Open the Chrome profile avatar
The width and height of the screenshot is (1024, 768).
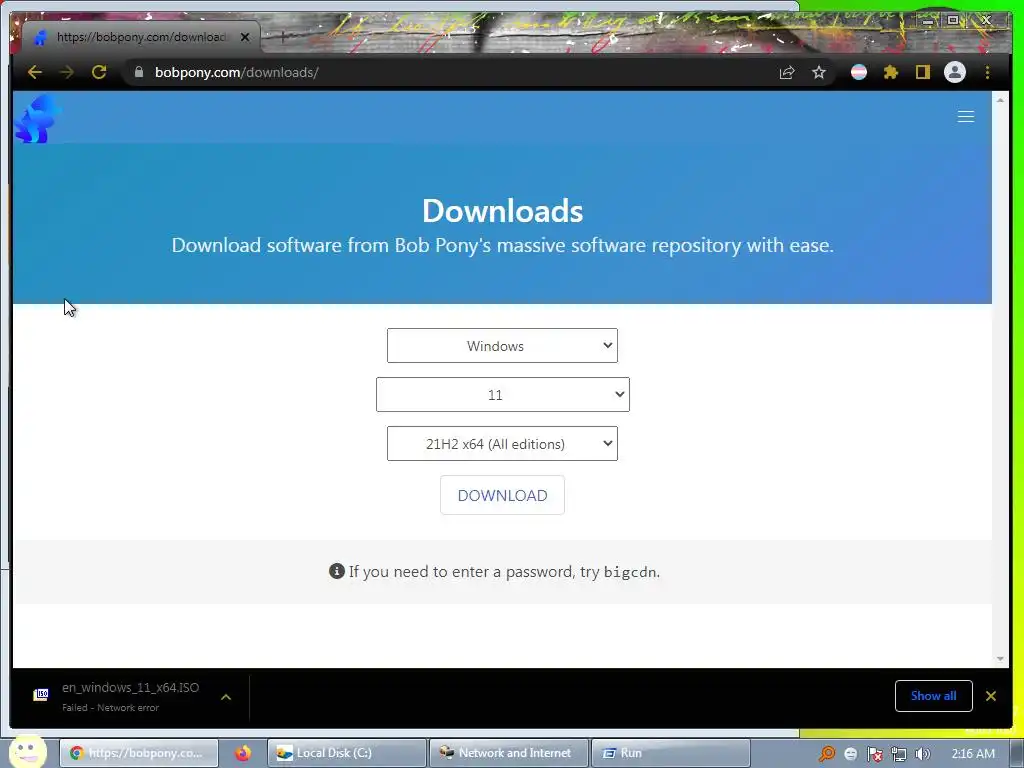click(x=955, y=72)
